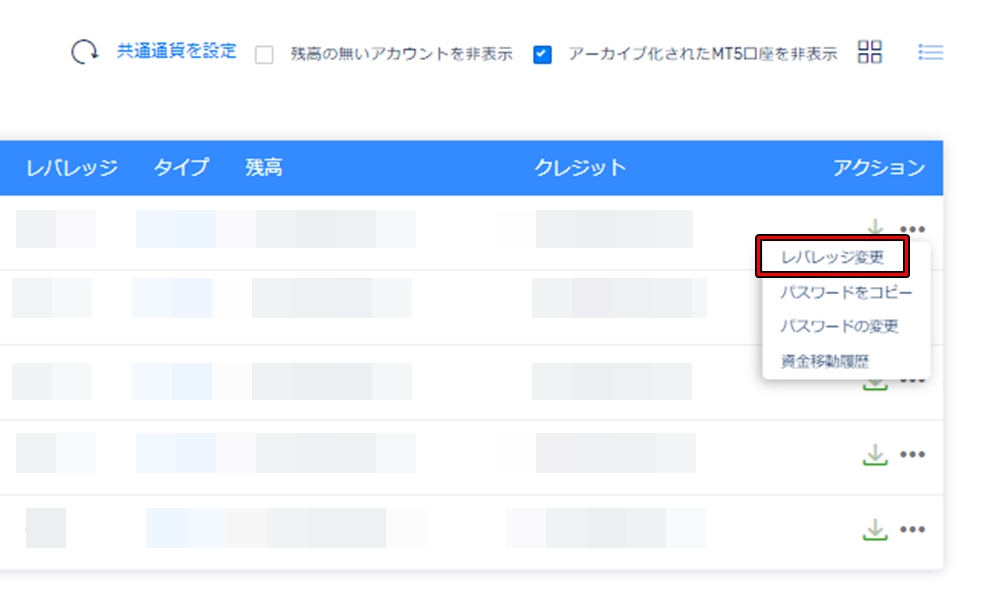
Task: Enable 残高の無いアカウントを非表示 checkbox
Action: [264, 55]
